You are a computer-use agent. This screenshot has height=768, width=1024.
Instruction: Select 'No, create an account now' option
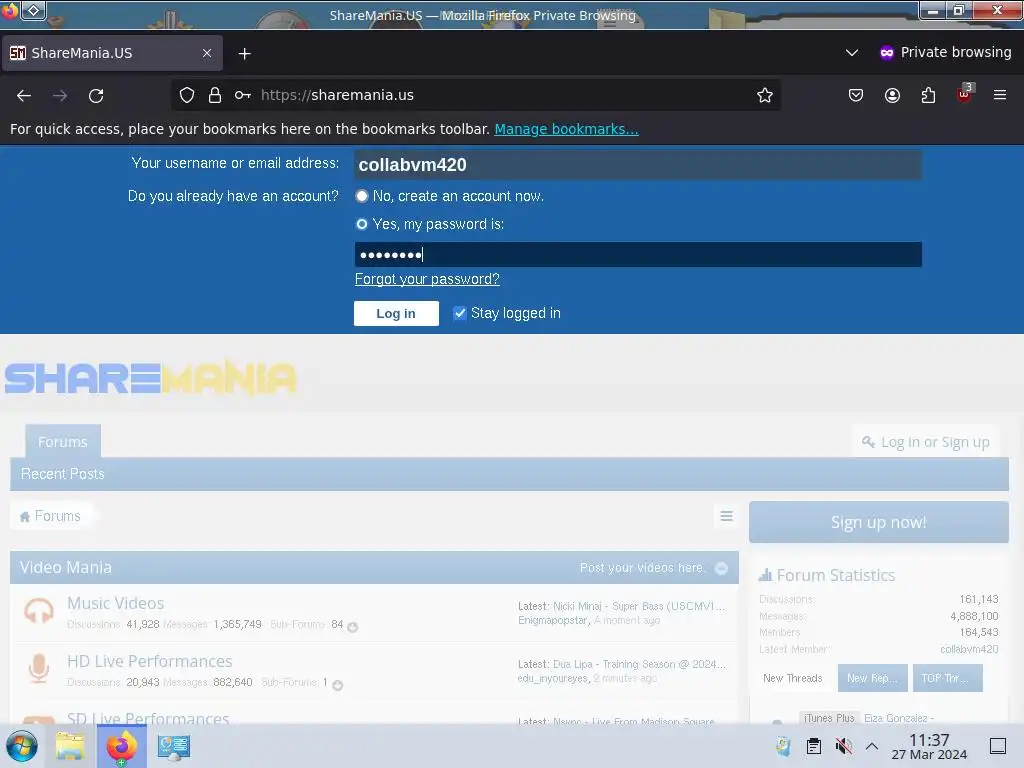click(x=361, y=196)
